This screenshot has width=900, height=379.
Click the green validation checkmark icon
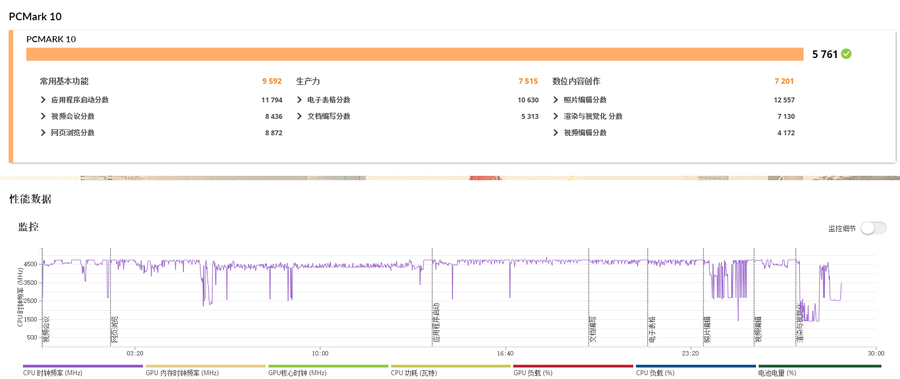[846, 54]
